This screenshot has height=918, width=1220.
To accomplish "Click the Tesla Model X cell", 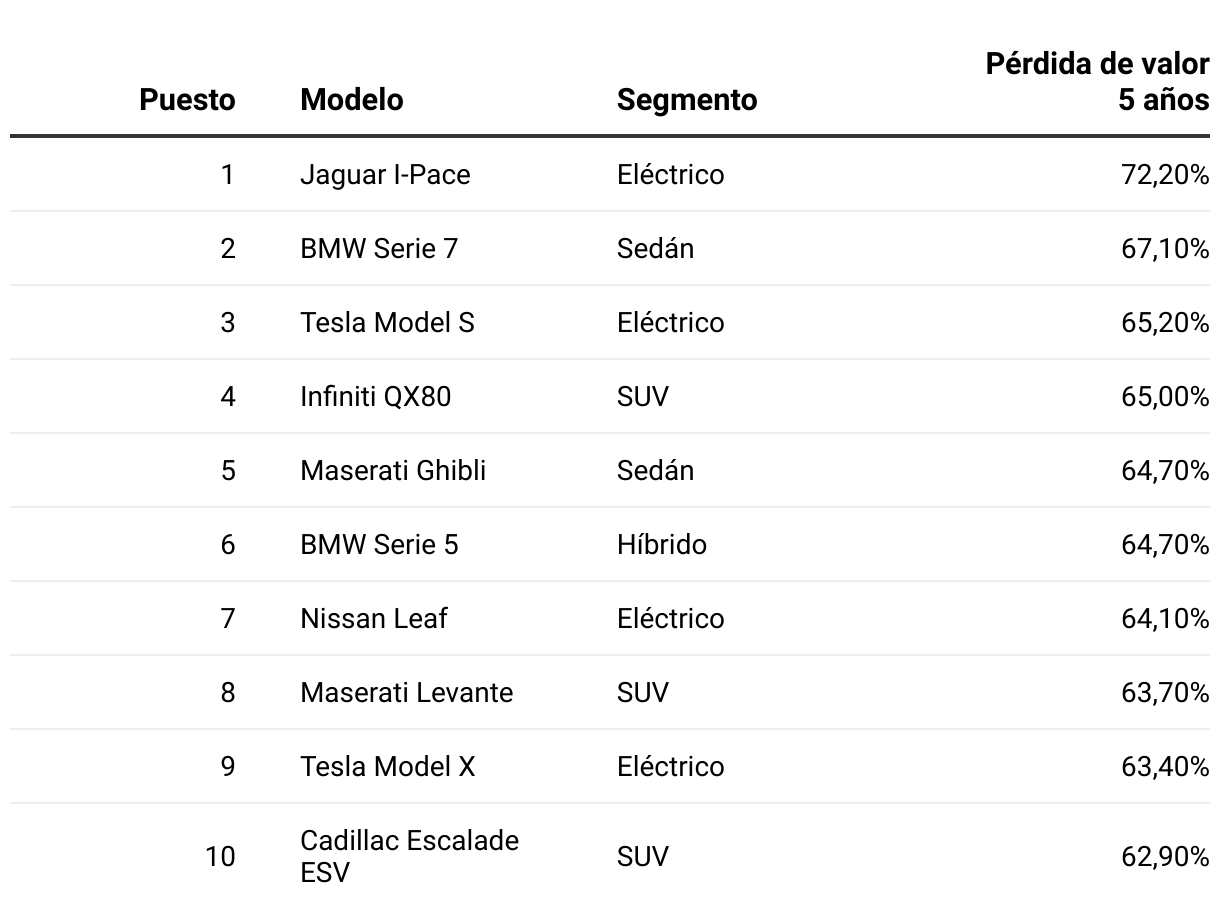I will click(x=388, y=767).
